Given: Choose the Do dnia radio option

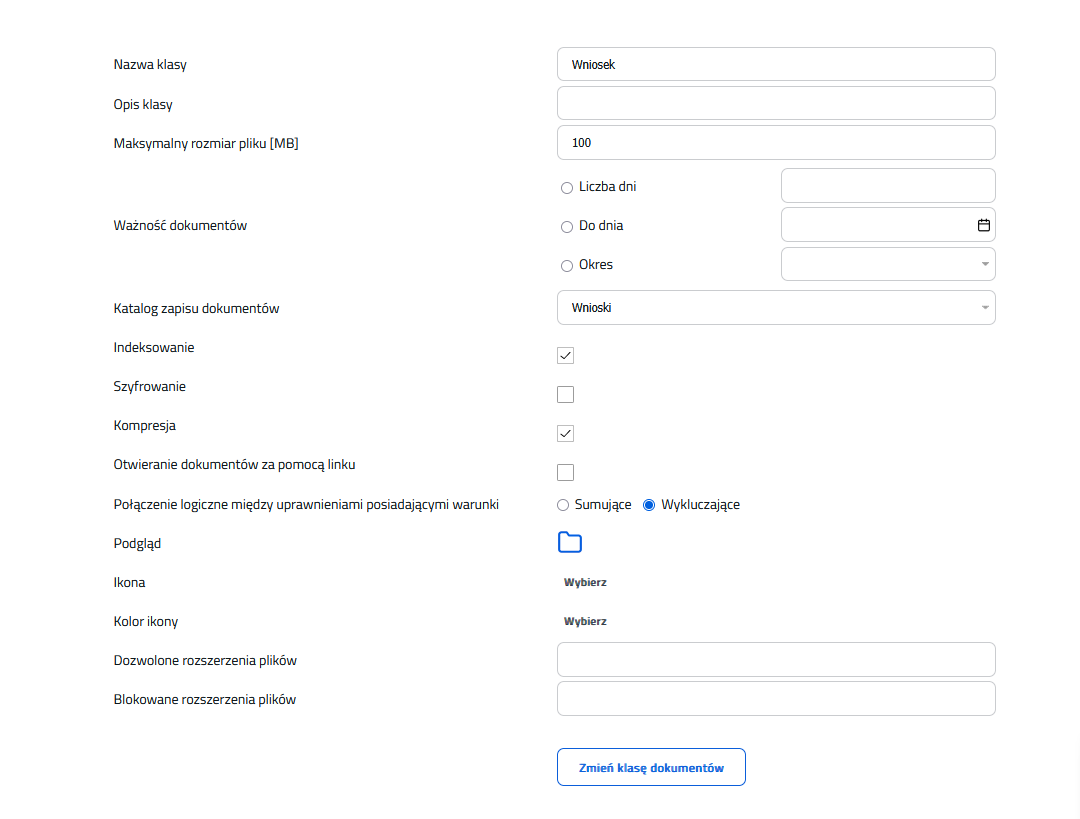Looking at the screenshot, I should (x=567, y=227).
